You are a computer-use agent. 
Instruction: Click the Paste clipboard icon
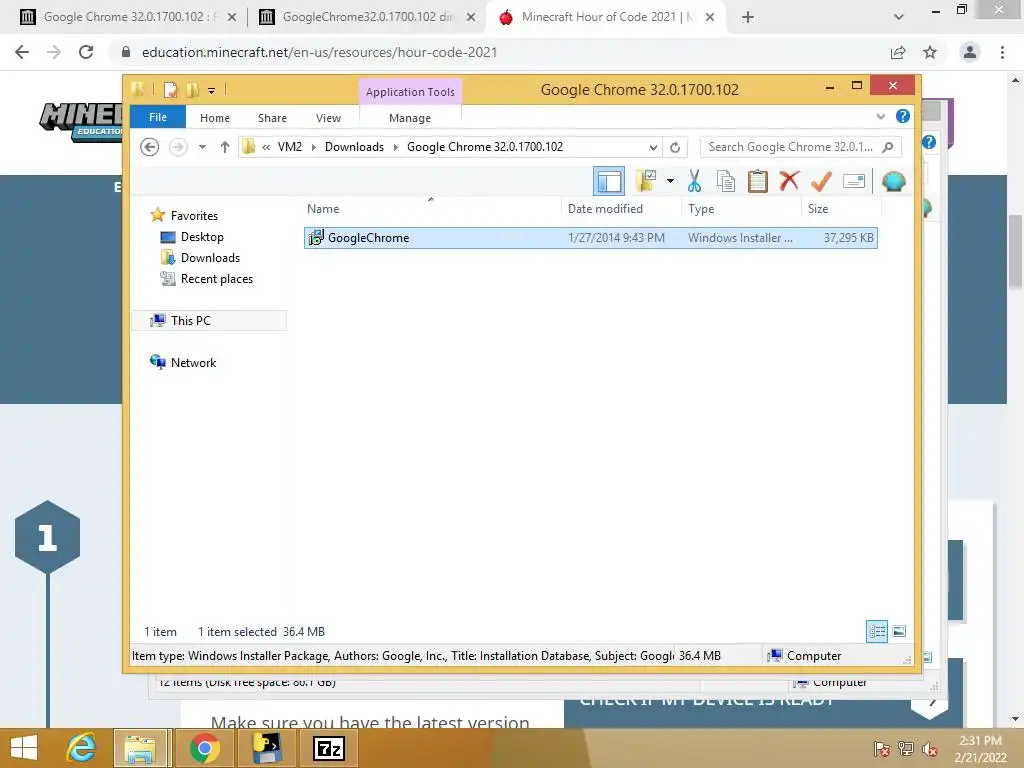pos(758,181)
